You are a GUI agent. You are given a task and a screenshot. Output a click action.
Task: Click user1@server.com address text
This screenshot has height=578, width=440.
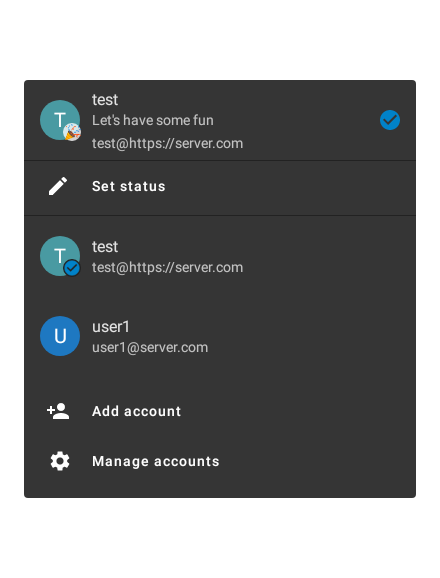pos(150,348)
